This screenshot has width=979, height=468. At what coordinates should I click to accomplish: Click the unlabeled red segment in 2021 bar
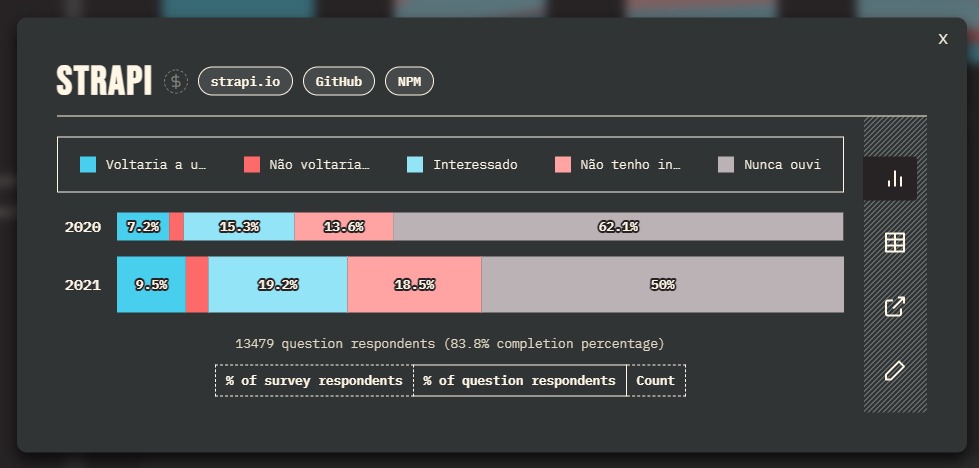pyautogui.click(x=197, y=285)
